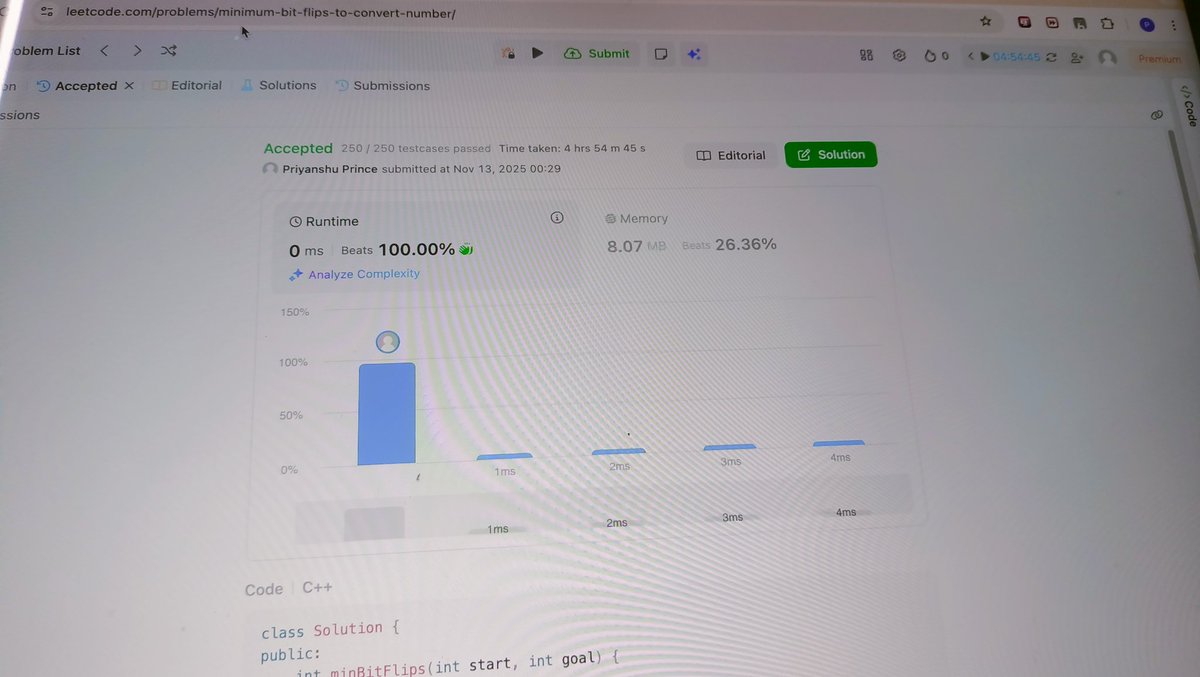Switch to the Solutions tab
1200x677 pixels.
[x=279, y=86]
